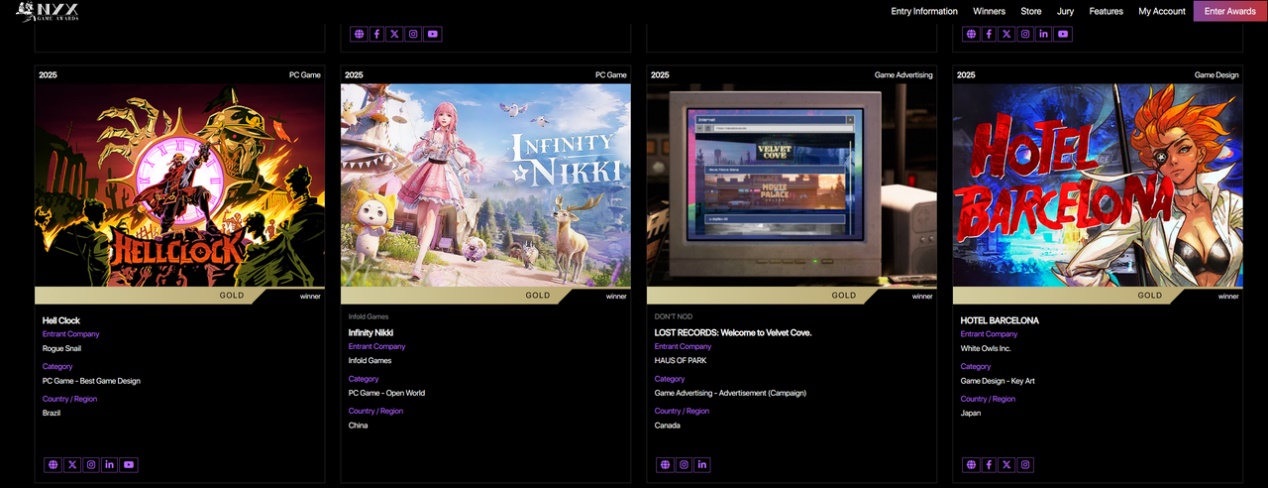Open the Infinity Nikki winner thumbnail

485,185
